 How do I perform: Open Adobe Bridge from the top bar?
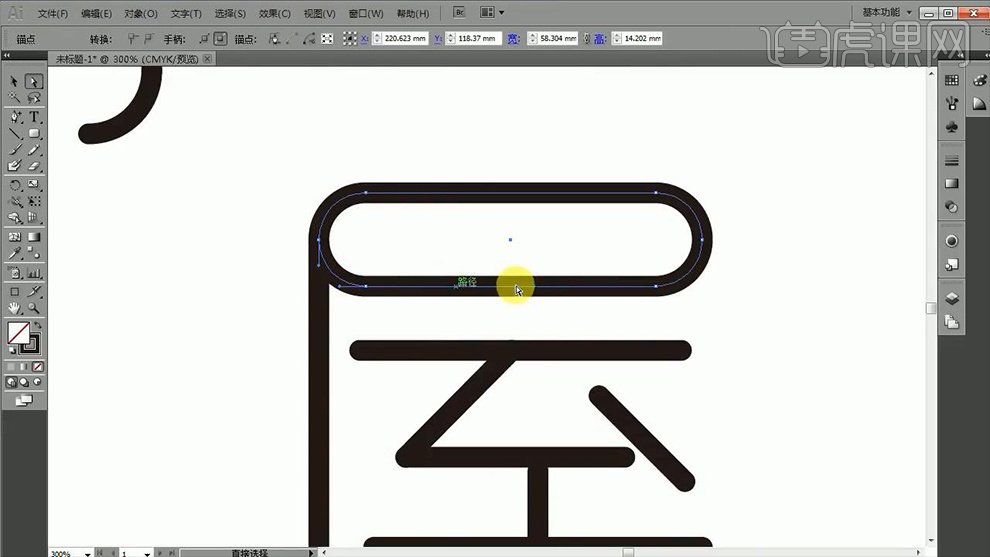point(458,13)
